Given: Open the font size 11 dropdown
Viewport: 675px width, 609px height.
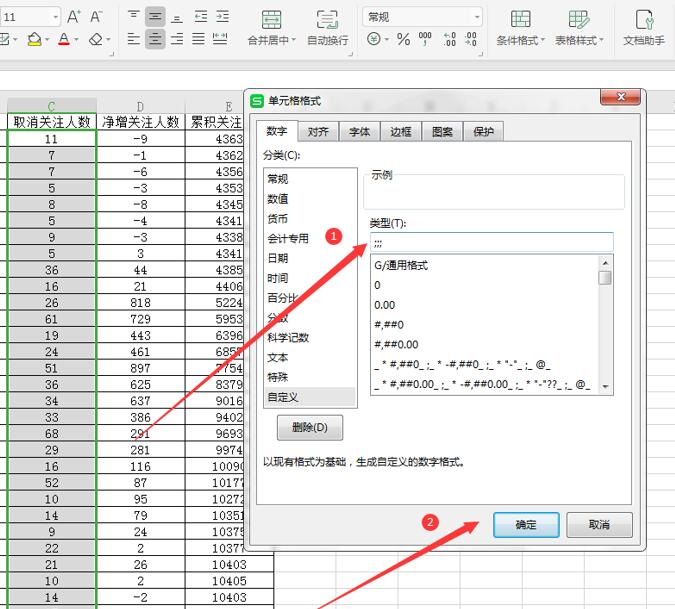Looking at the screenshot, I should coord(56,17).
